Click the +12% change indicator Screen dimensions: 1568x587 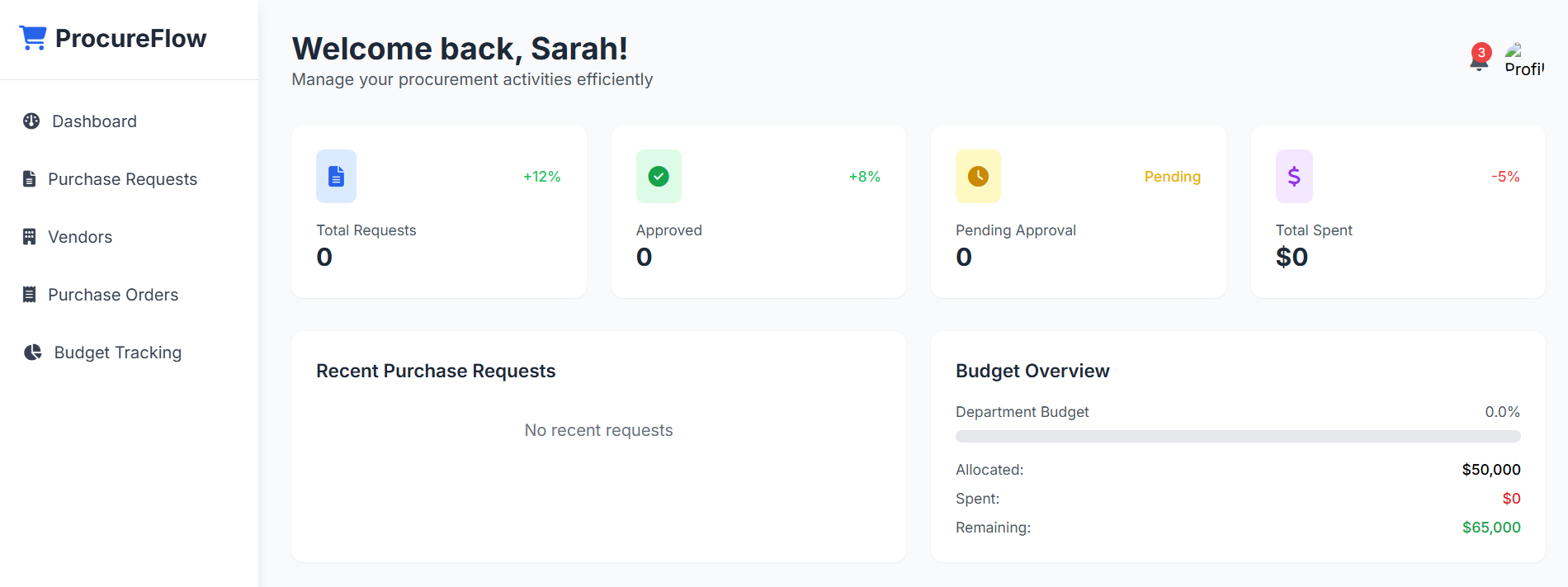pyautogui.click(x=541, y=177)
